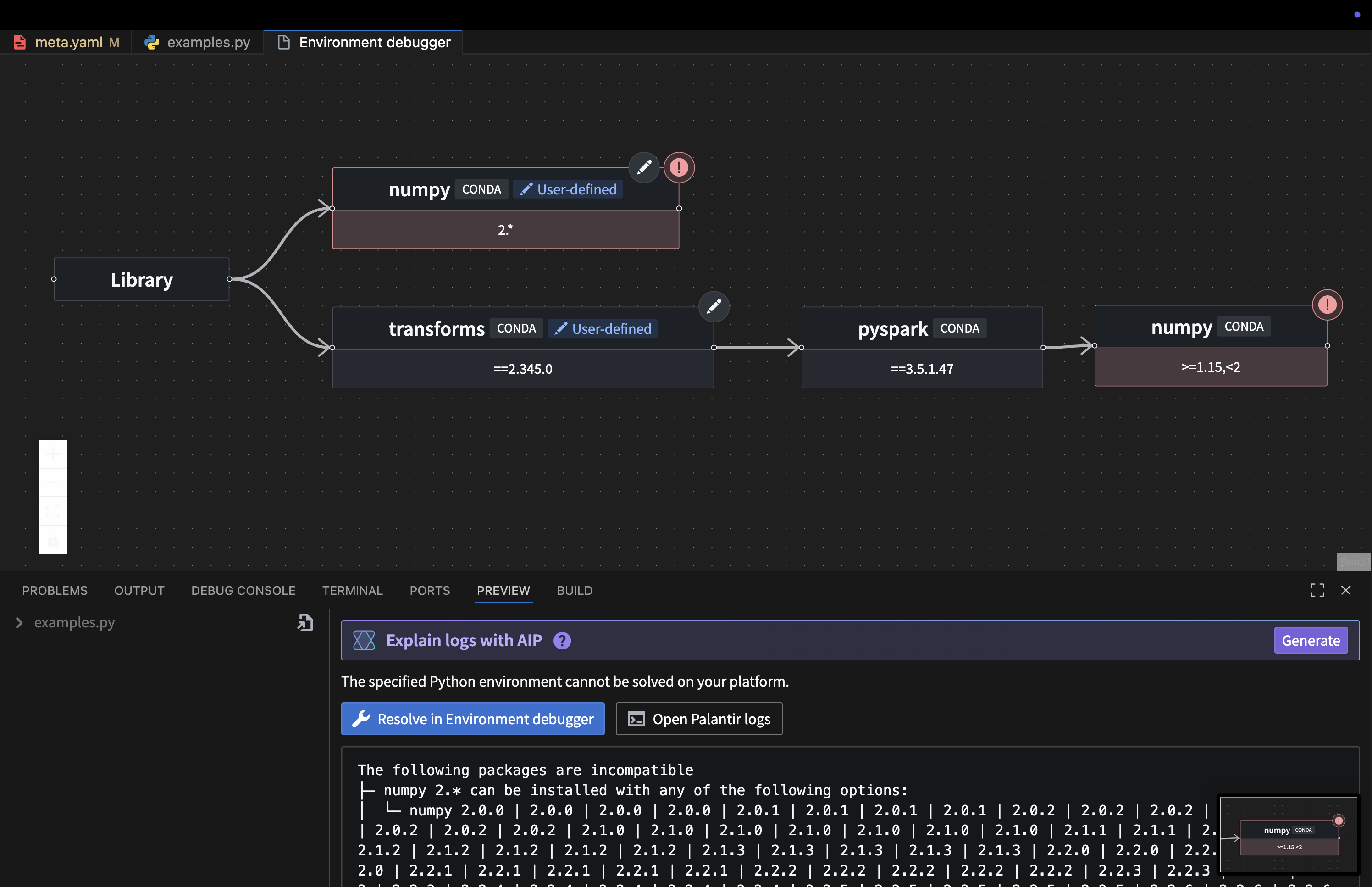Click the help question mark next to AIP
The height and width of the screenshot is (887, 1372).
[562, 640]
